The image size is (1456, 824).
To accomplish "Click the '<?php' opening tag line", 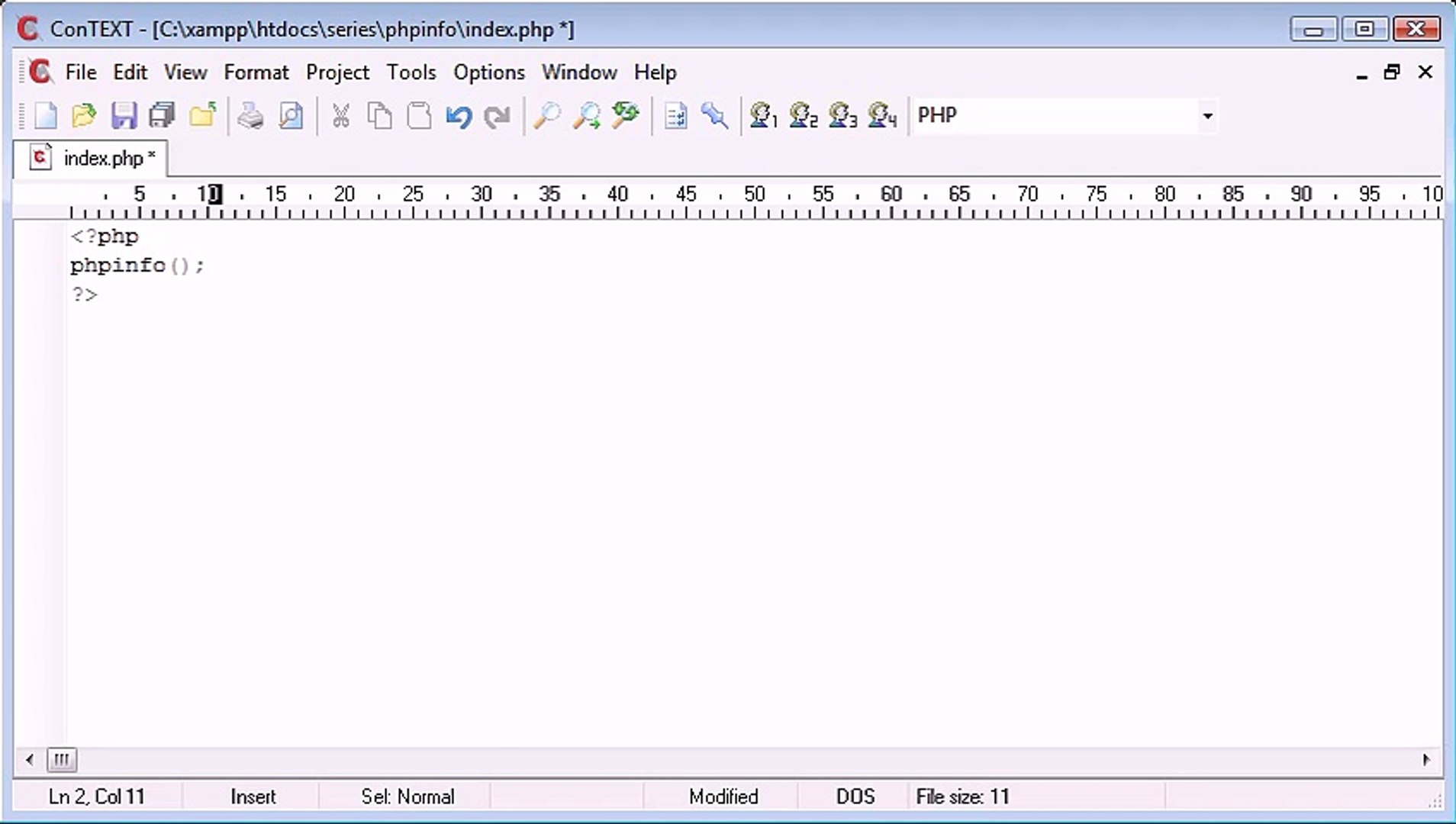I will coord(105,237).
